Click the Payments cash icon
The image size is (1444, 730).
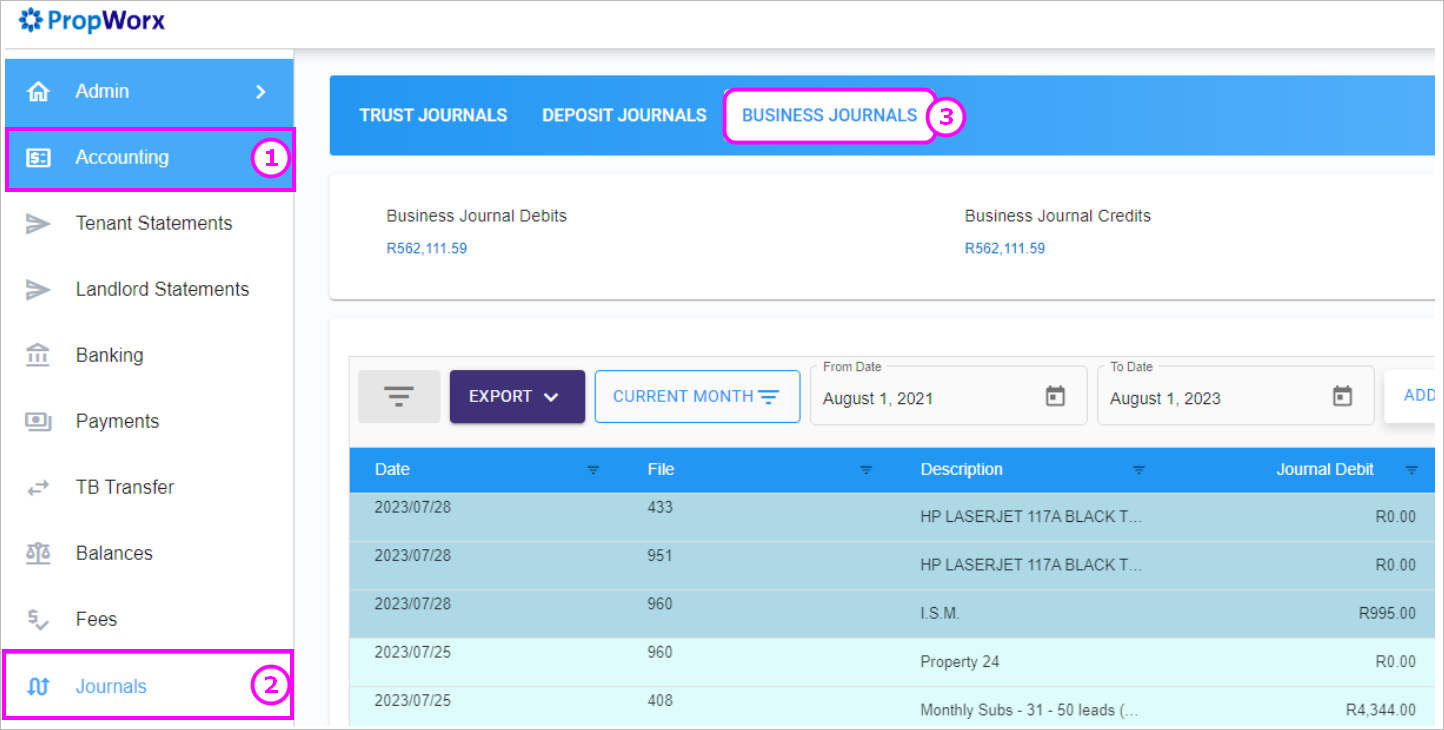[38, 422]
